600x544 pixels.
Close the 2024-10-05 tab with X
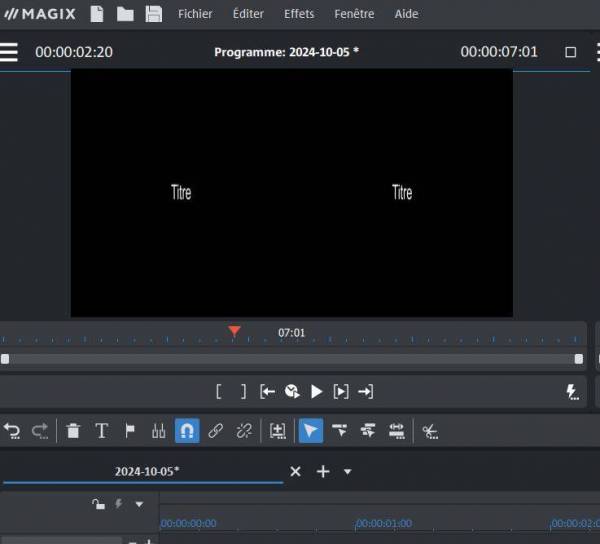pyautogui.click(x=295, y=471)
